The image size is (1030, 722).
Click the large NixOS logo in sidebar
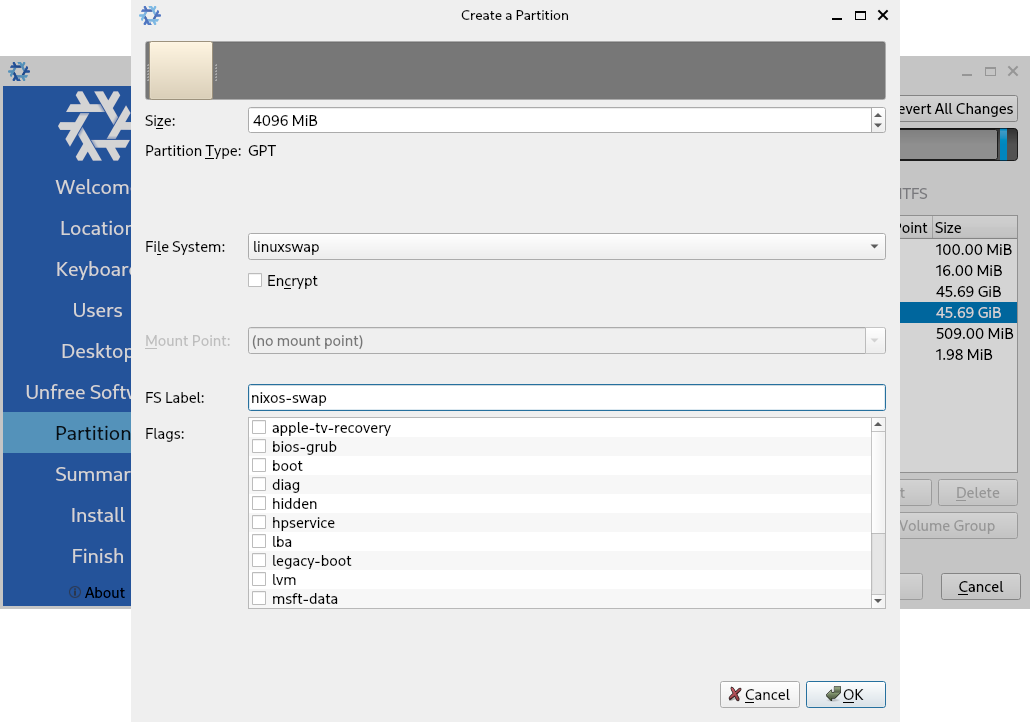click(x=96, y=126)
